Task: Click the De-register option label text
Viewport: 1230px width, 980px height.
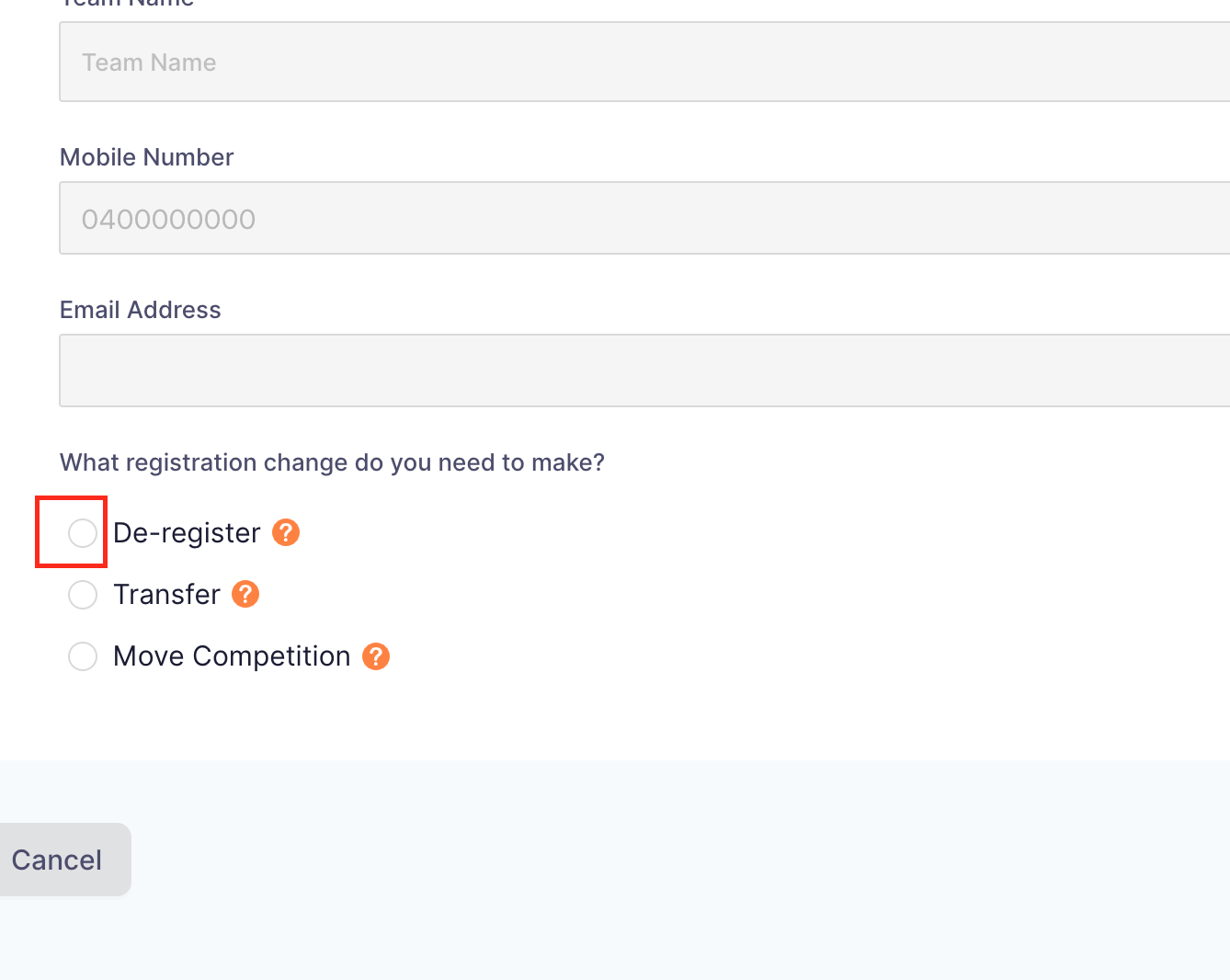Action: click(x=187, y=533)
